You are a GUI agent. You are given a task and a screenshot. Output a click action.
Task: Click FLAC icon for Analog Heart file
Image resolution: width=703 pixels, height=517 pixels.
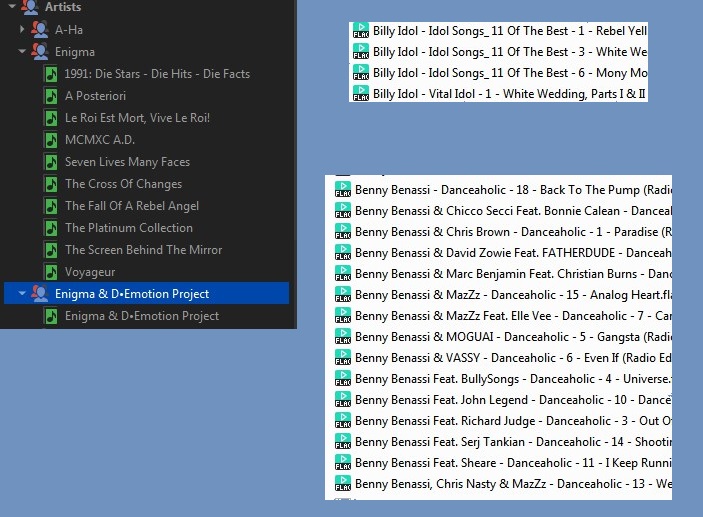pyautogui.click(x=343, y=295)
